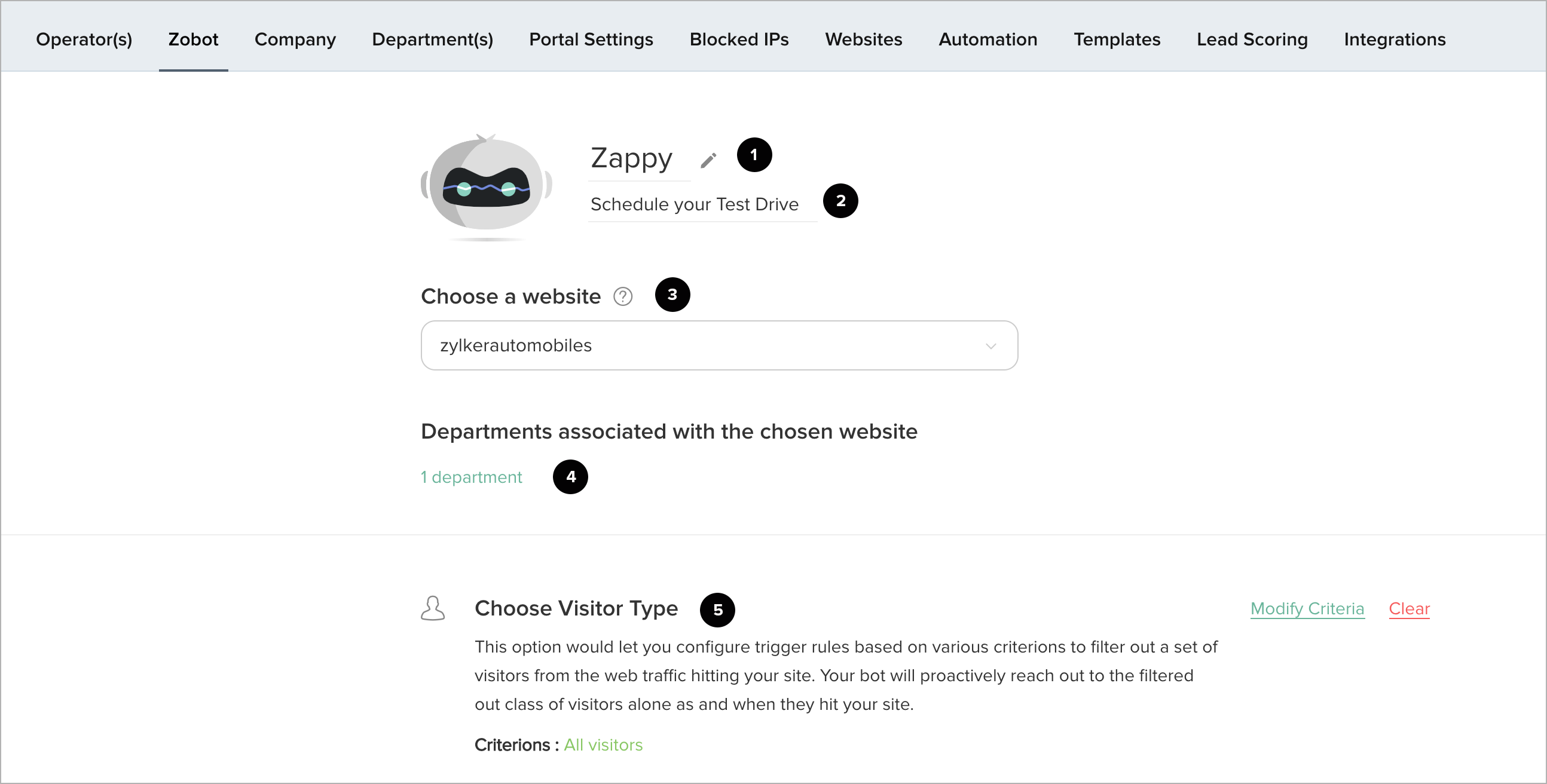Open the Templates tab
Viewport: 1547px width, 784px height.
tap(1117, 39)
